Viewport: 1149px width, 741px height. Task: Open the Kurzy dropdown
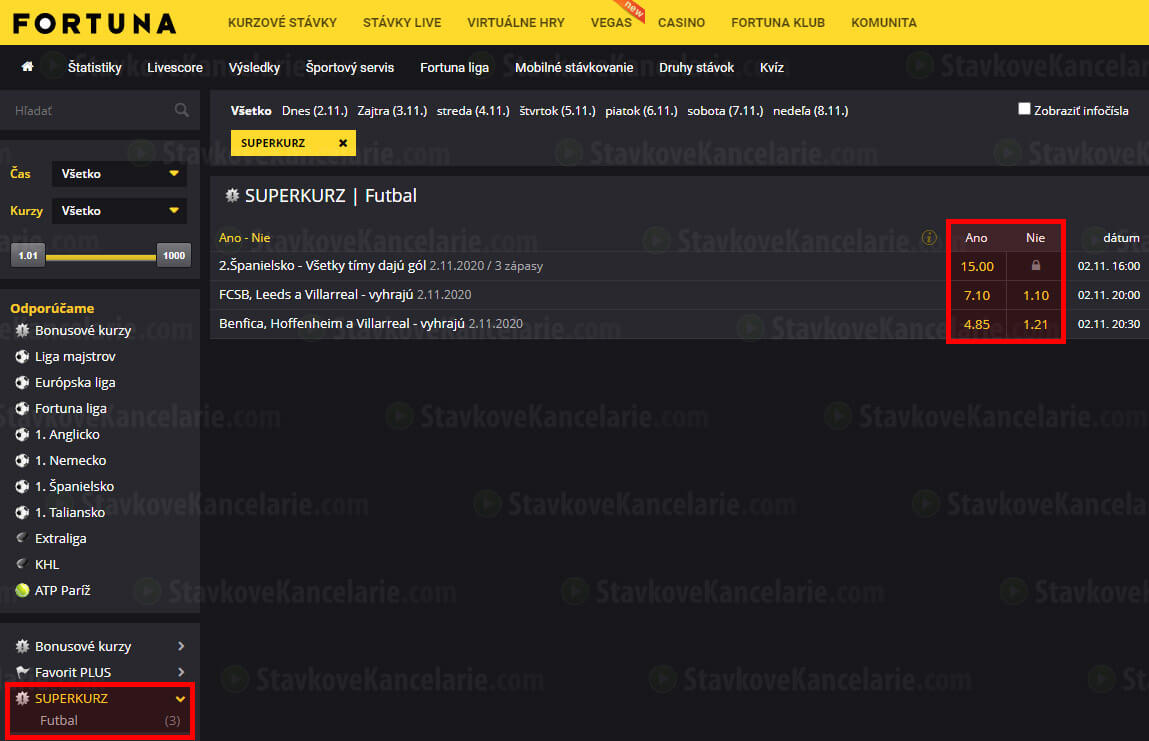click(x=119, y=211)
